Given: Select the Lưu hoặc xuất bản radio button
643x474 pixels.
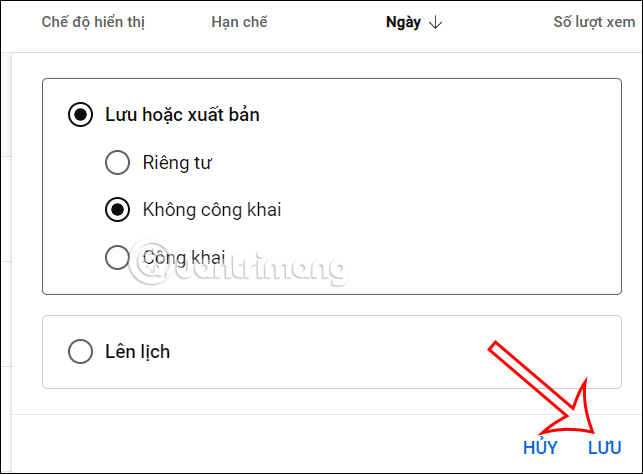Looking at the screenshot, I should 80,114.
